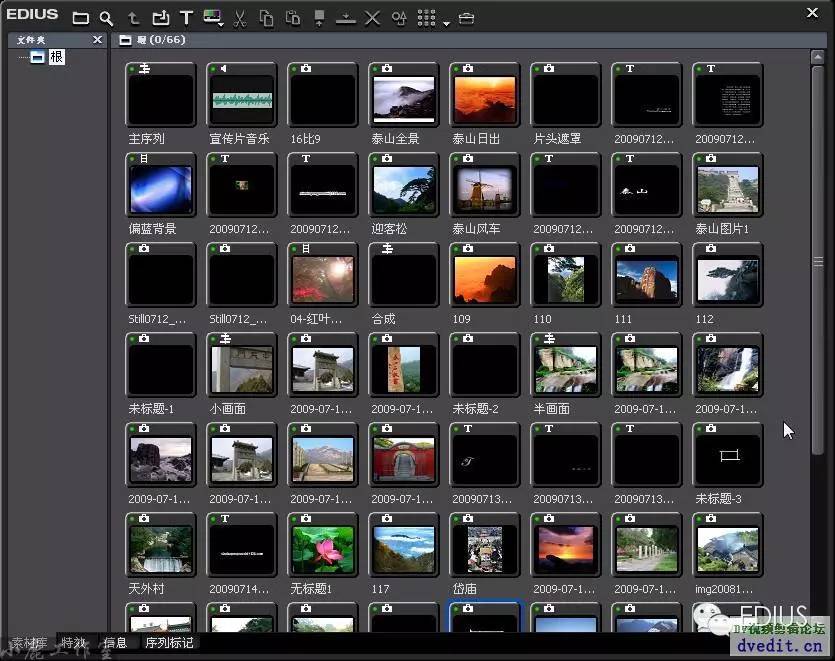
Task: Click the Tools briefcase icon
Action: [466, 18]
